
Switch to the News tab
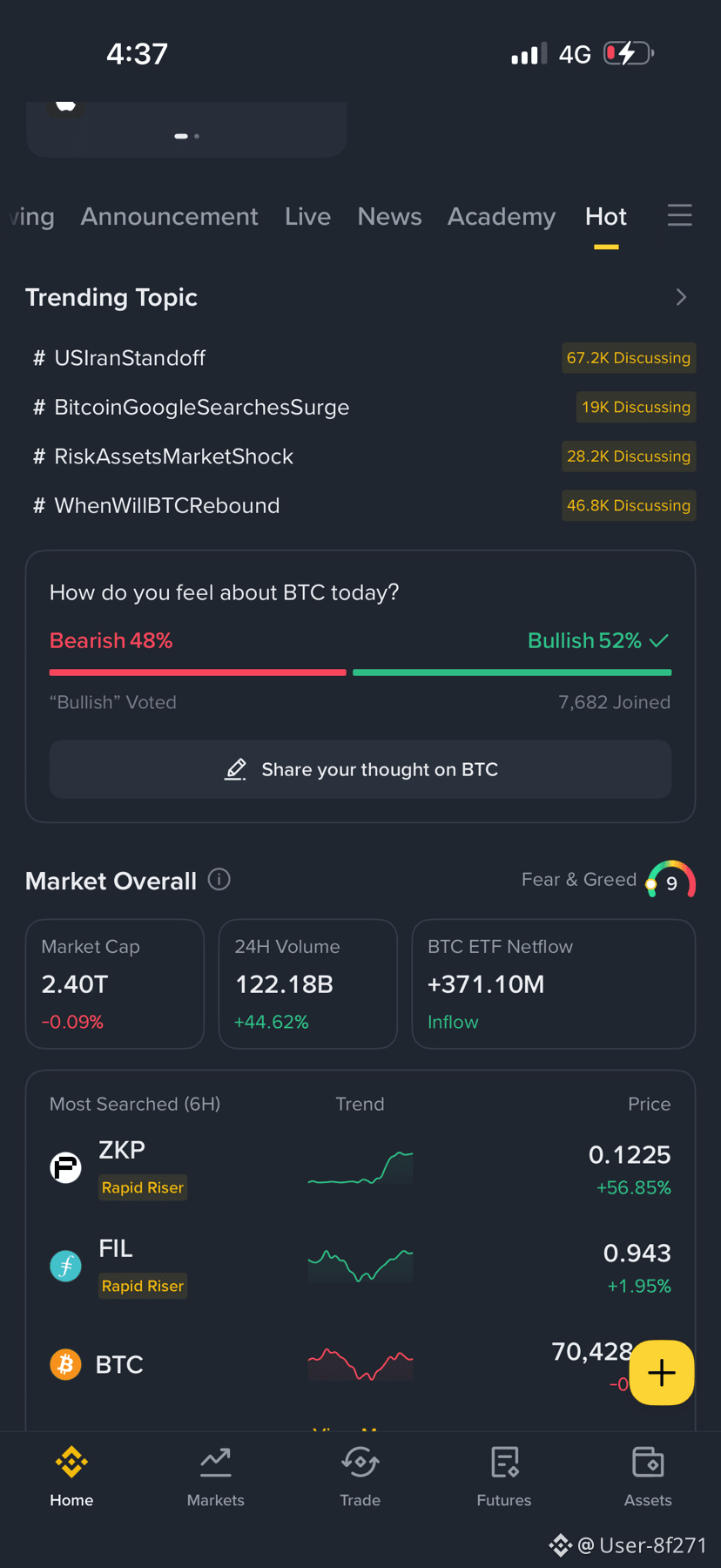389,216
